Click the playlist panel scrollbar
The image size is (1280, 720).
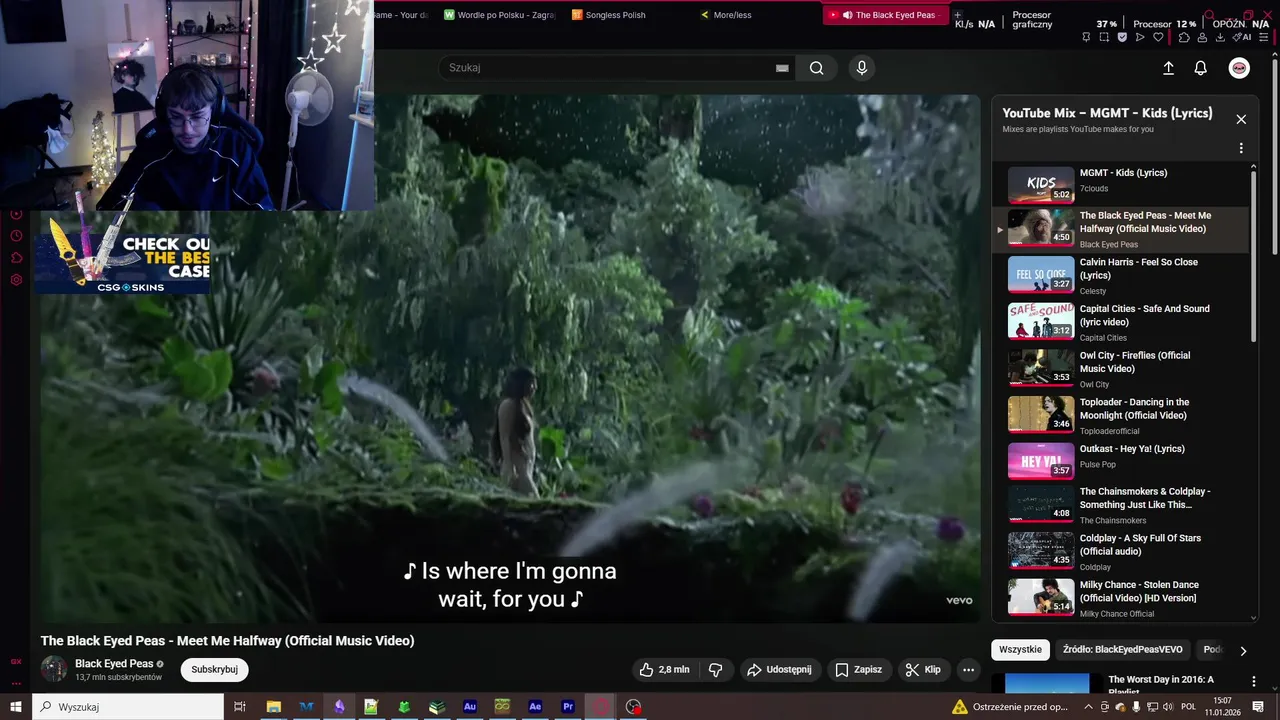coord(1254,255)
